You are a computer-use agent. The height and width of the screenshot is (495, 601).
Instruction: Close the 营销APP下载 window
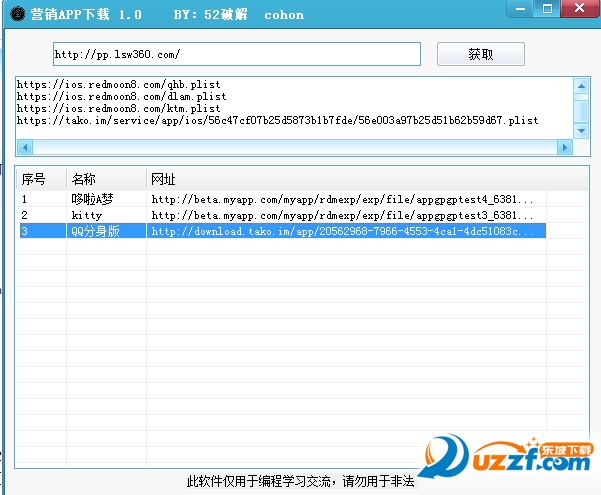click(580, 8)
